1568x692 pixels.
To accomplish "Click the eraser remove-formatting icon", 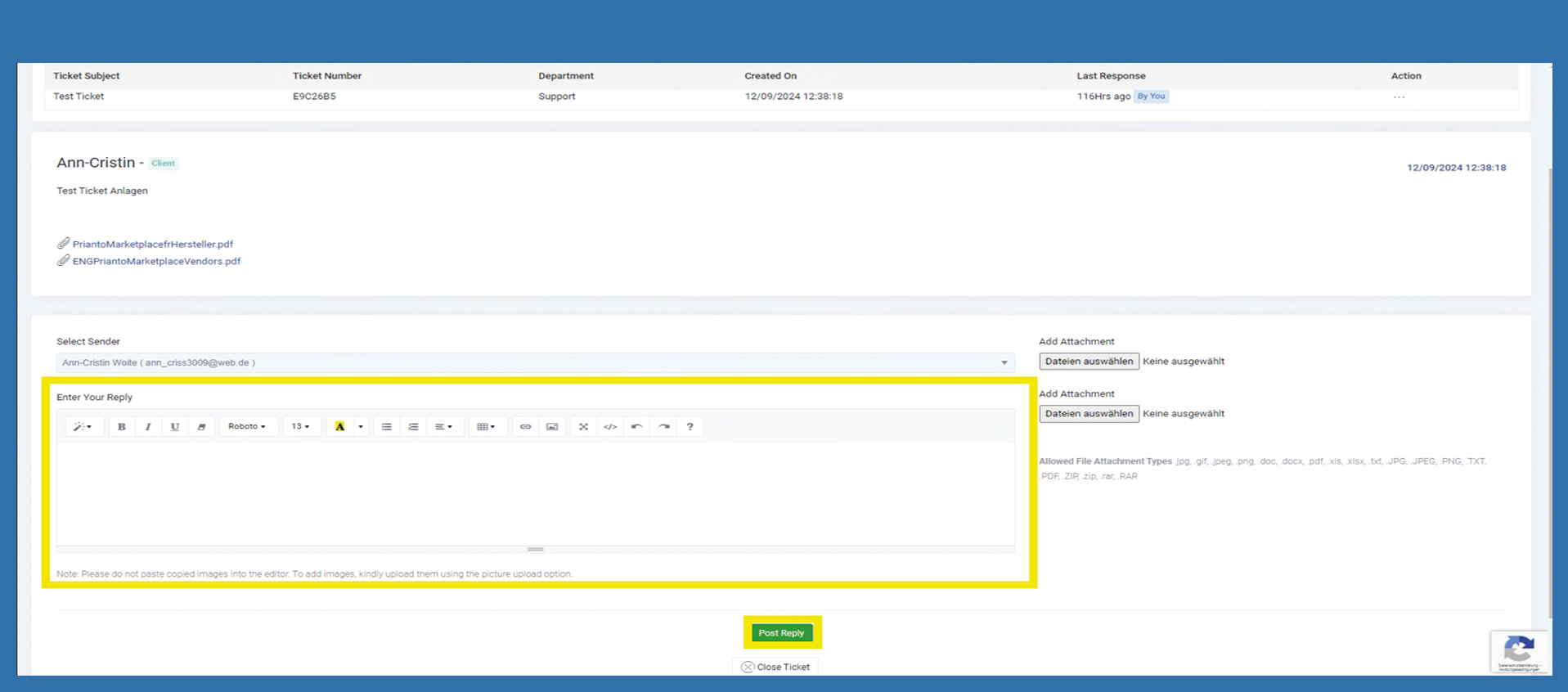I will click(x=201, y=427).
